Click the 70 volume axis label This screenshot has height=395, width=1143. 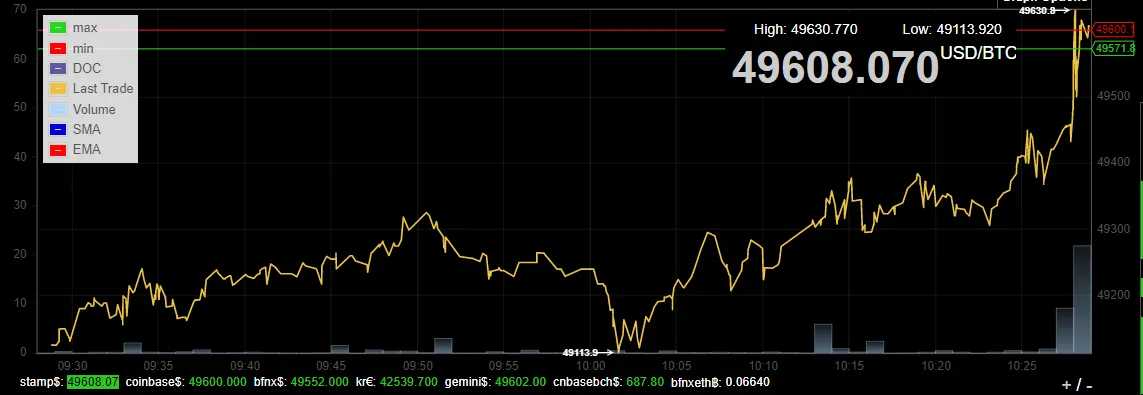point(20,9)
